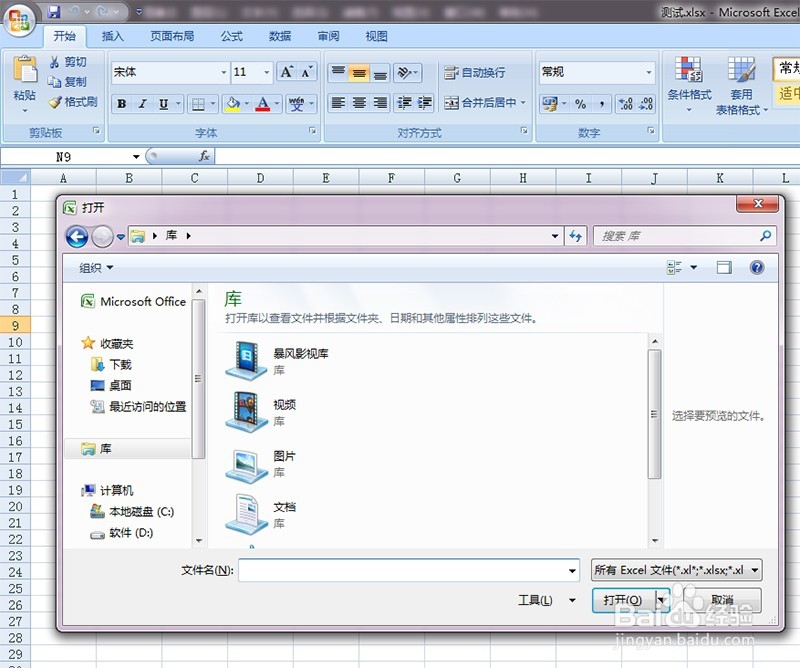Apply comma style
Image resolution: width=800 pixels, height=668 pixels.
point(602,104)
